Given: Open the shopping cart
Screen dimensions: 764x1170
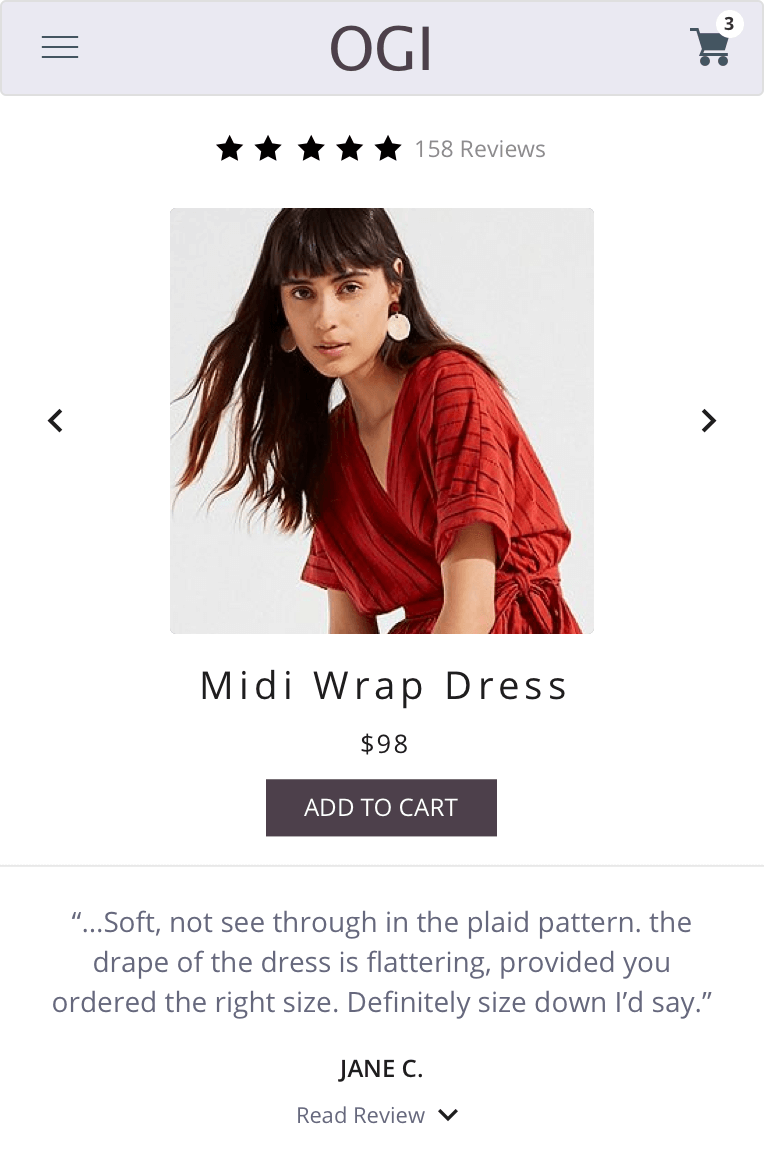Looking at the screenshot, I should click(x=709, y=48).
